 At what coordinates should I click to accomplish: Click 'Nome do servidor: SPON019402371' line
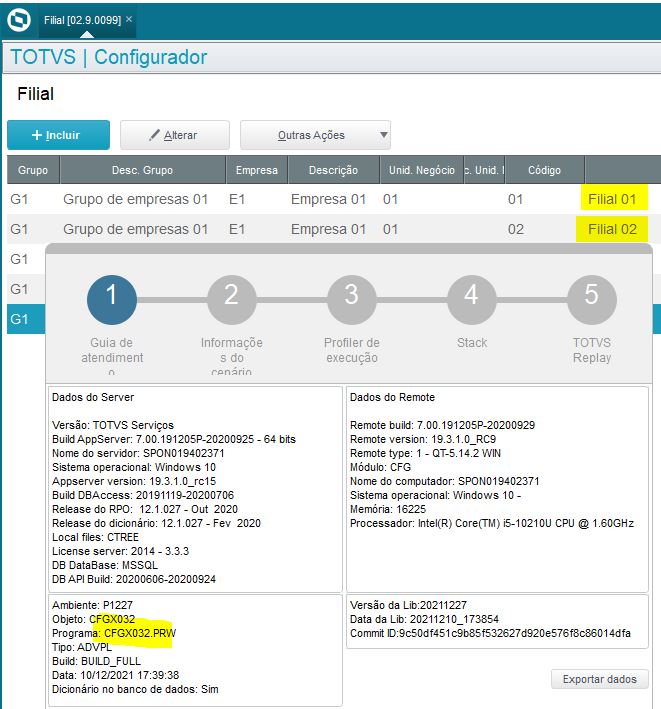138,453
